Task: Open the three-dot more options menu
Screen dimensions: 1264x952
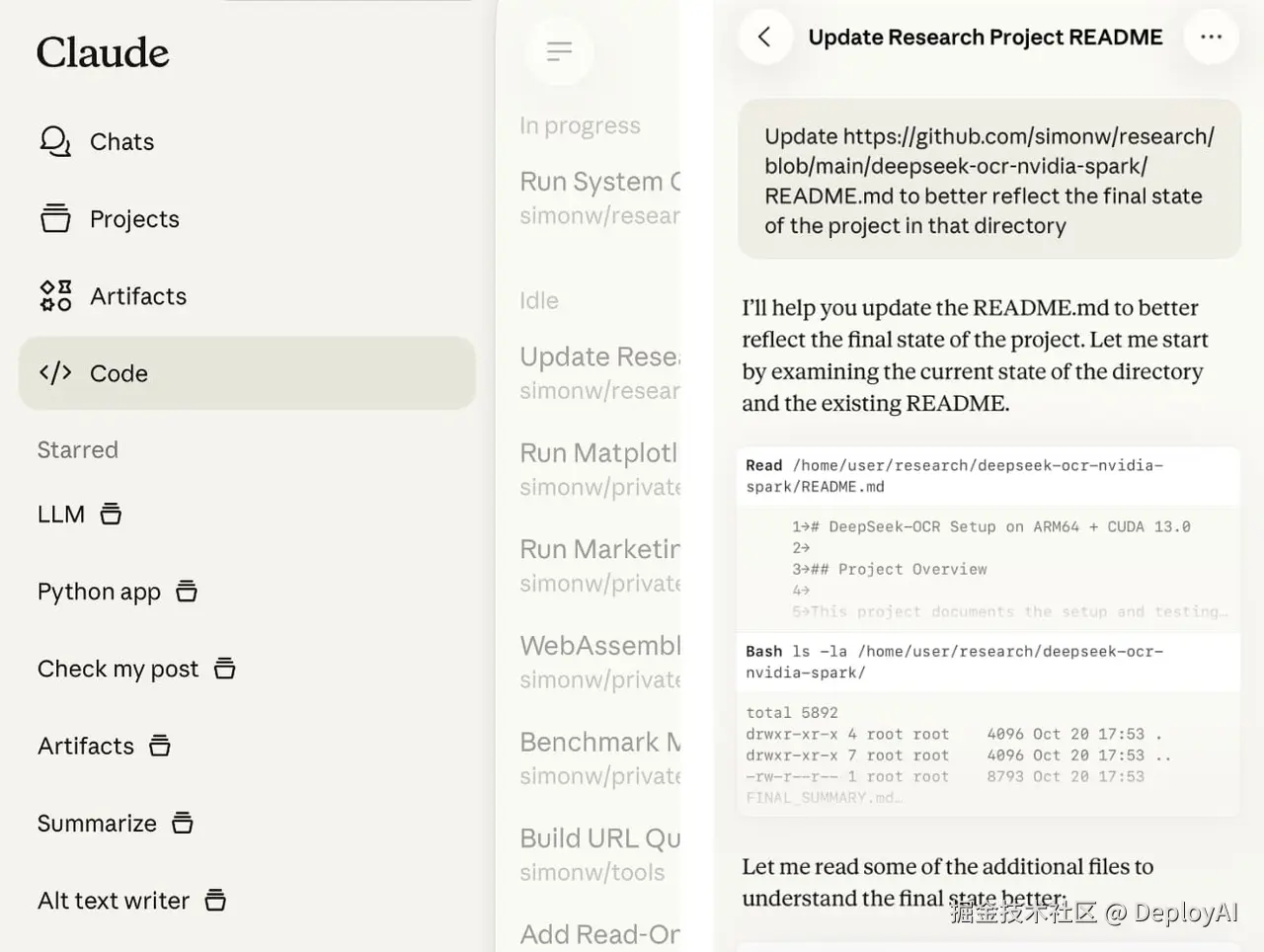Action: click(x=1211, y=38)
